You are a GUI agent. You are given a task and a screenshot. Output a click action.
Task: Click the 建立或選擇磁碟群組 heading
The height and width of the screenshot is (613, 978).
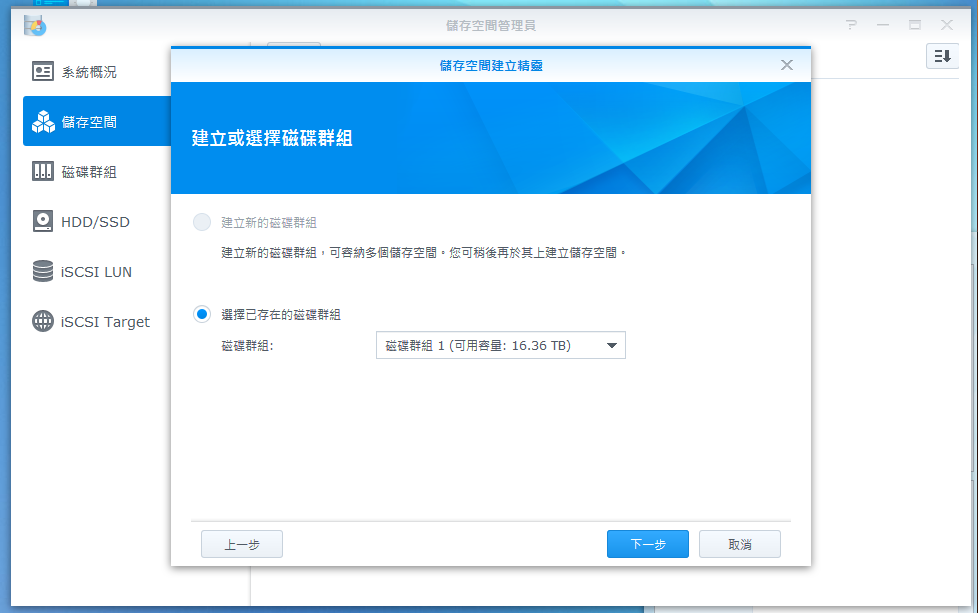click(272, 138)
